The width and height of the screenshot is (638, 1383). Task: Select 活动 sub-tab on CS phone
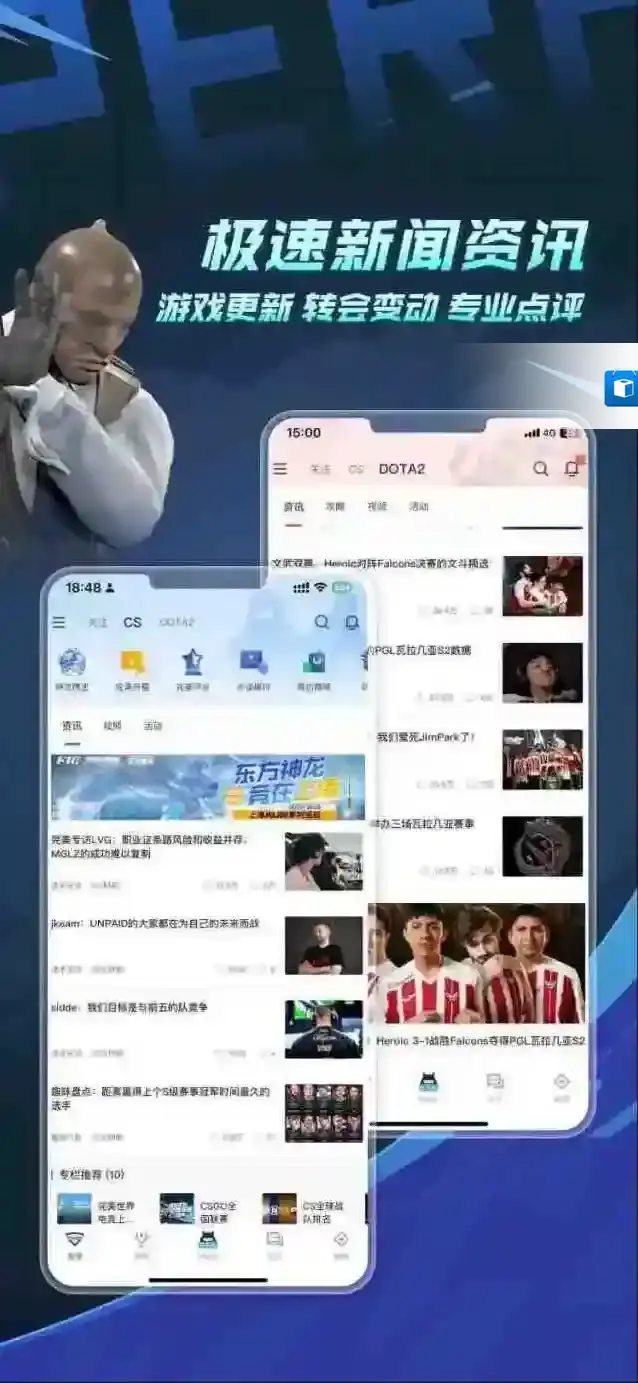click(x=153, y=726)
